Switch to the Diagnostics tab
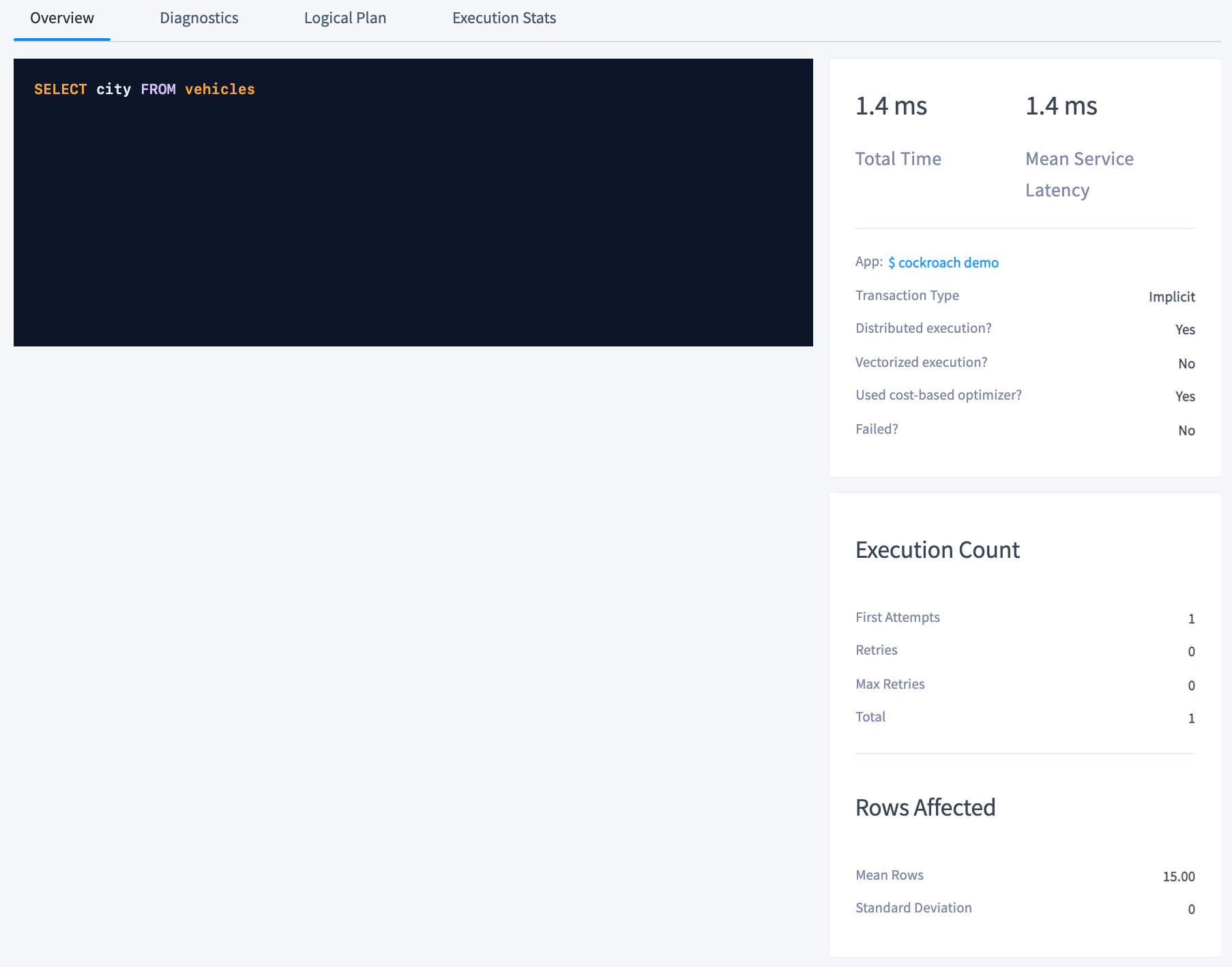This screenshot has width=1232, height=967. point(199,18)
